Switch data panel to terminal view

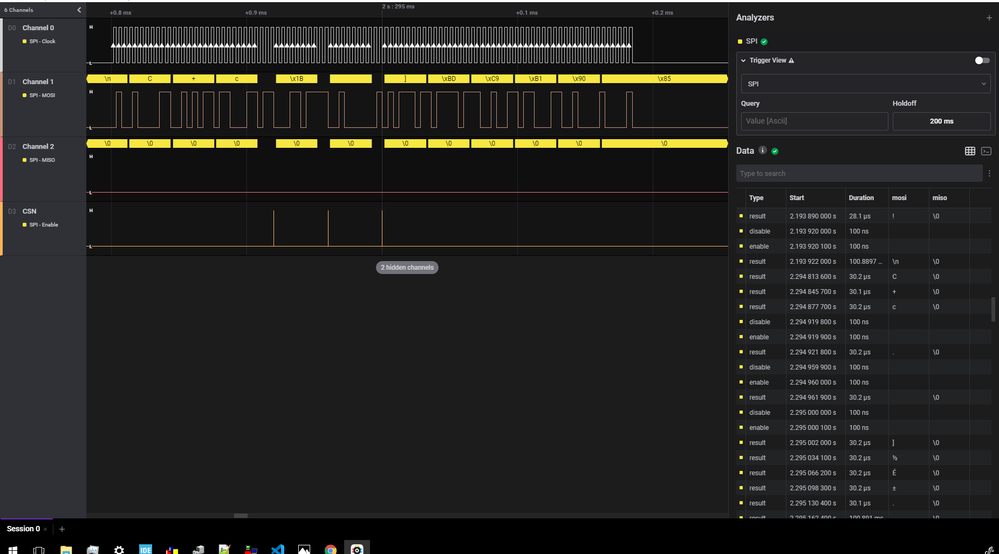(x=986, y=151)
